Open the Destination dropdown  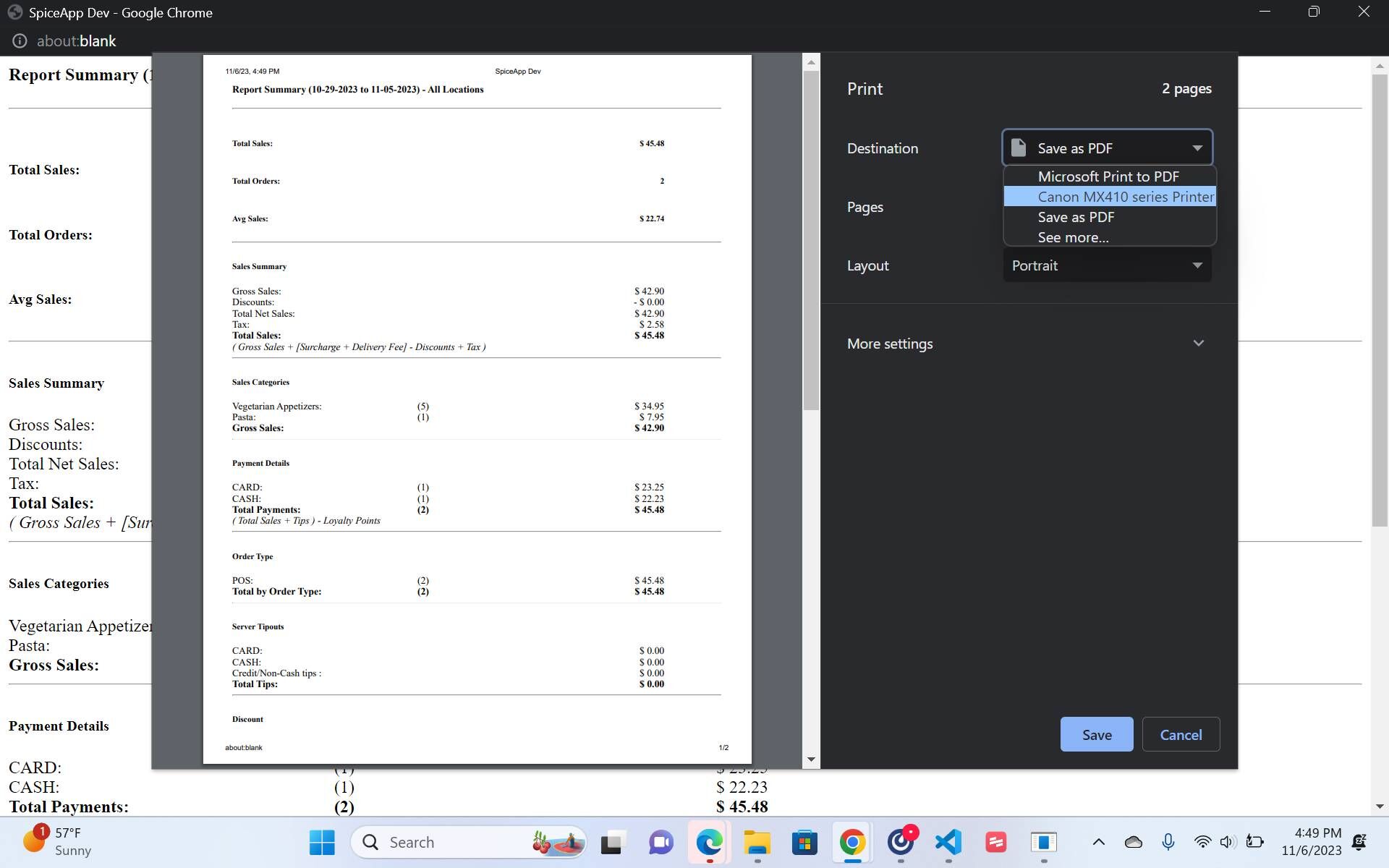coord(1107,148)
